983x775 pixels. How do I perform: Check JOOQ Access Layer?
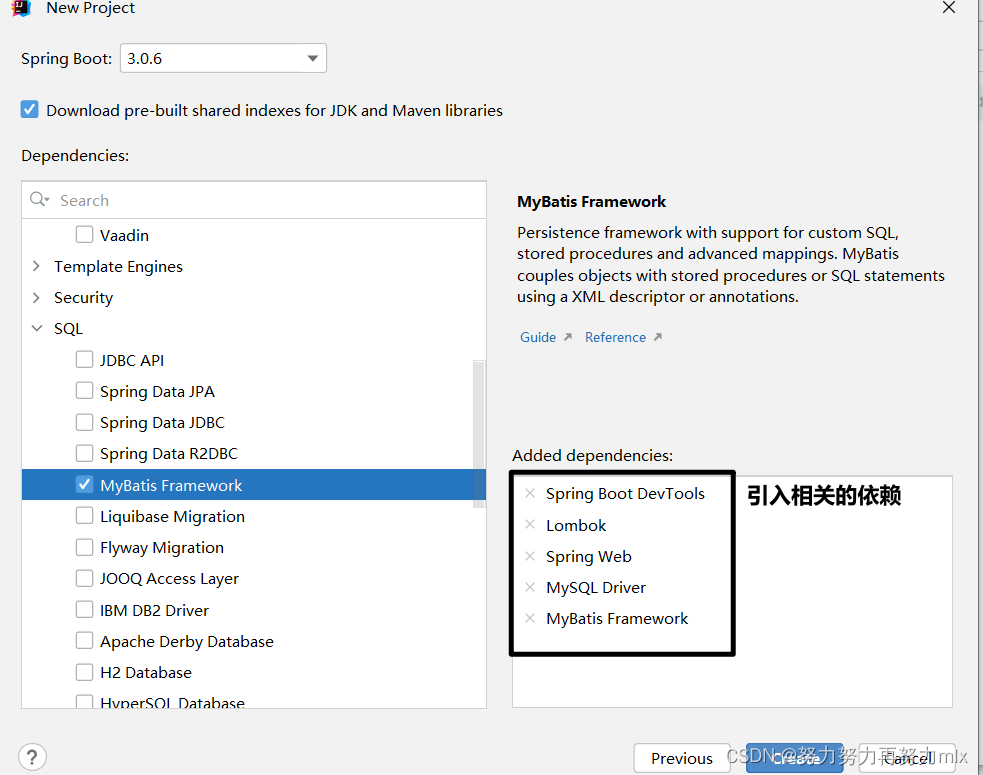[84, 578]
